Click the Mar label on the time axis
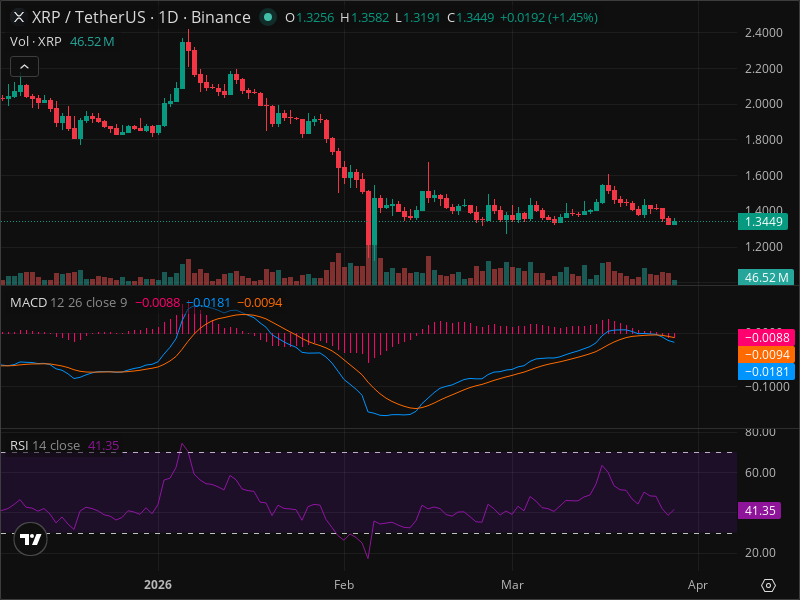This screenshot has width=800, height=600. pyautogui.click(x=512, y=585)
